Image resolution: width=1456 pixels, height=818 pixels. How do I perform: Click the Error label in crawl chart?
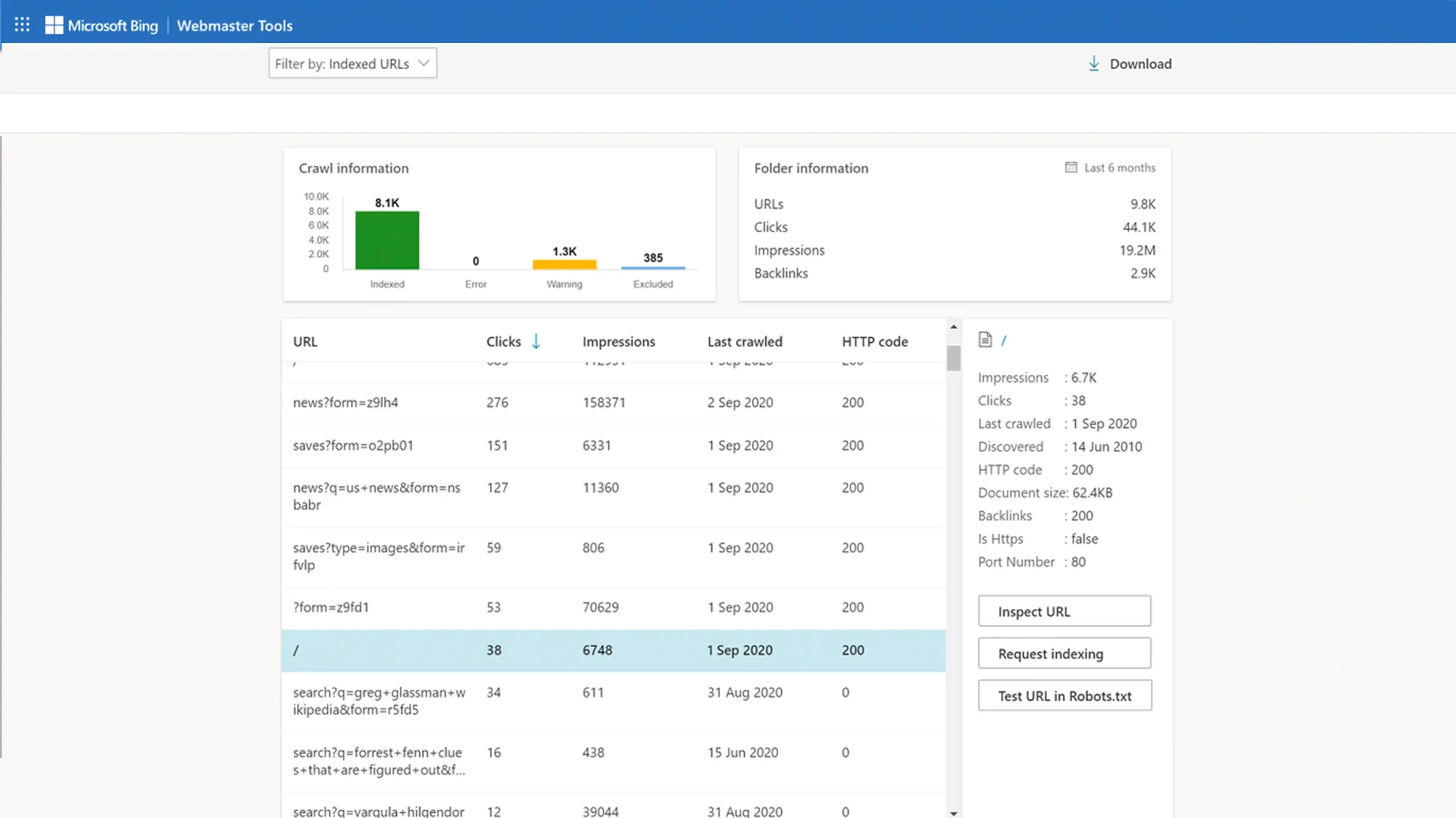pos(475,284)
